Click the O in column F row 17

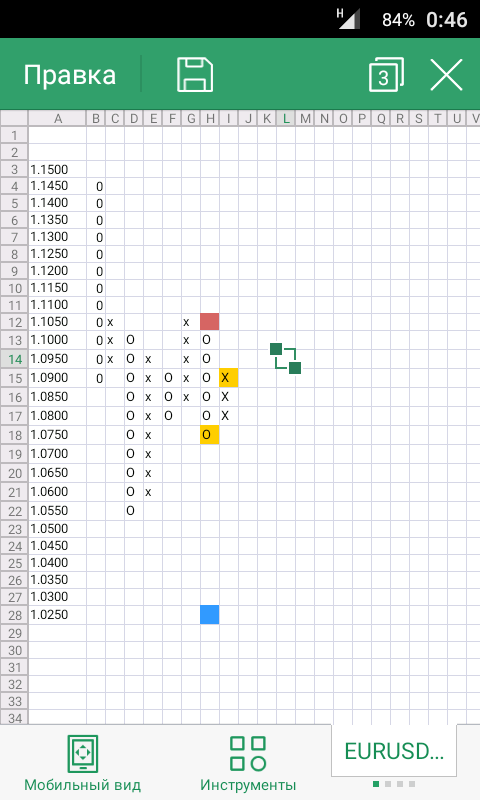pyautogui.click(x=172, y=416)
